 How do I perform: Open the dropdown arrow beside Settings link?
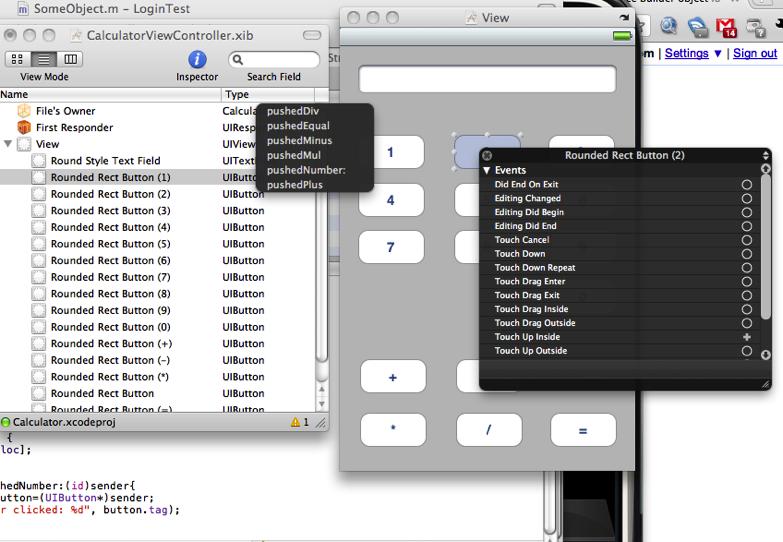pyautogui.click(x=718, y=53)
